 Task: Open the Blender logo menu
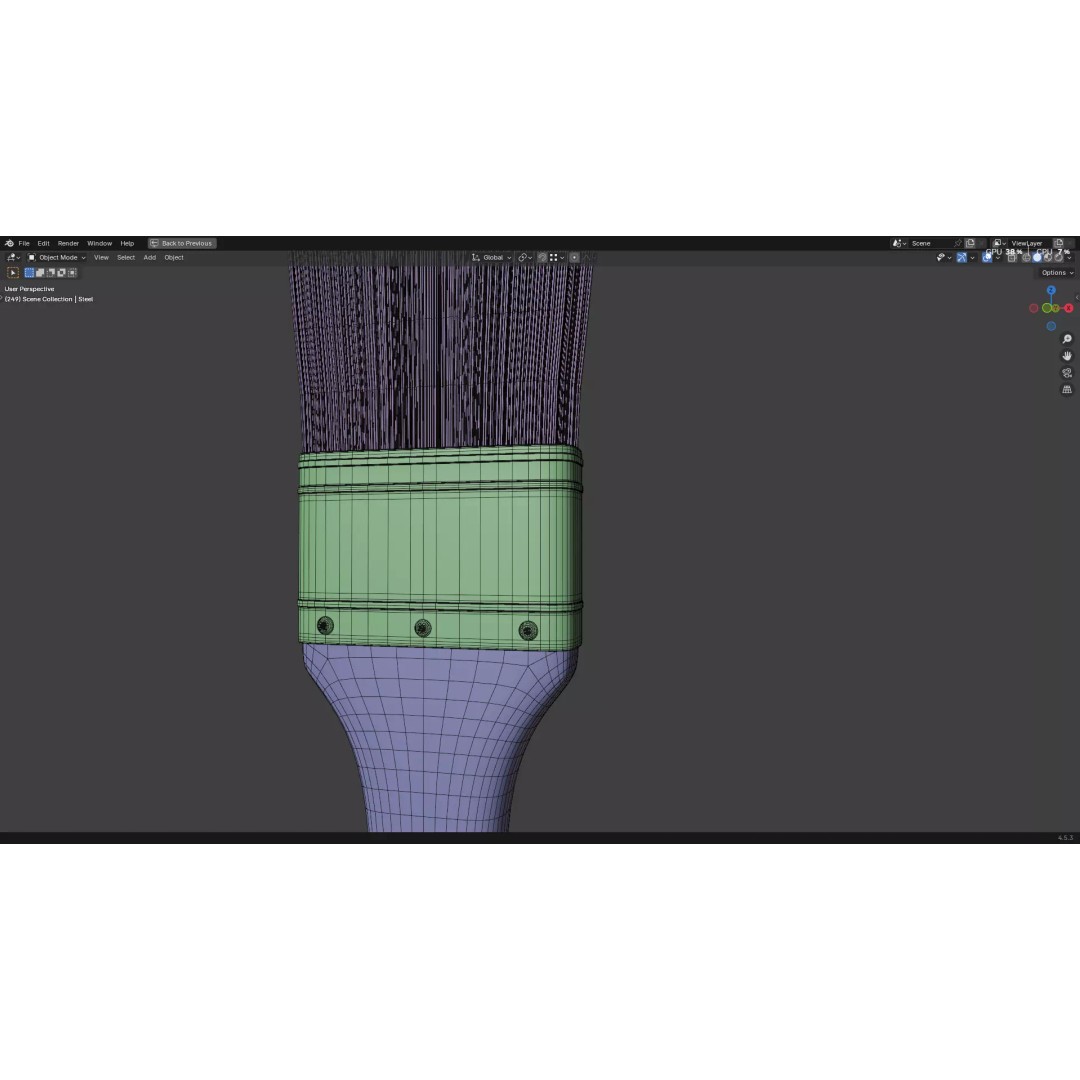(x=9, y=243)
